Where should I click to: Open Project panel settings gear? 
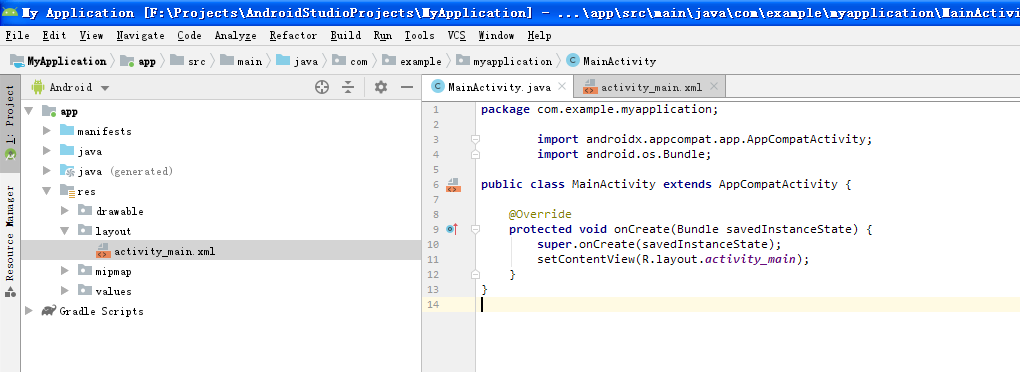381,87
